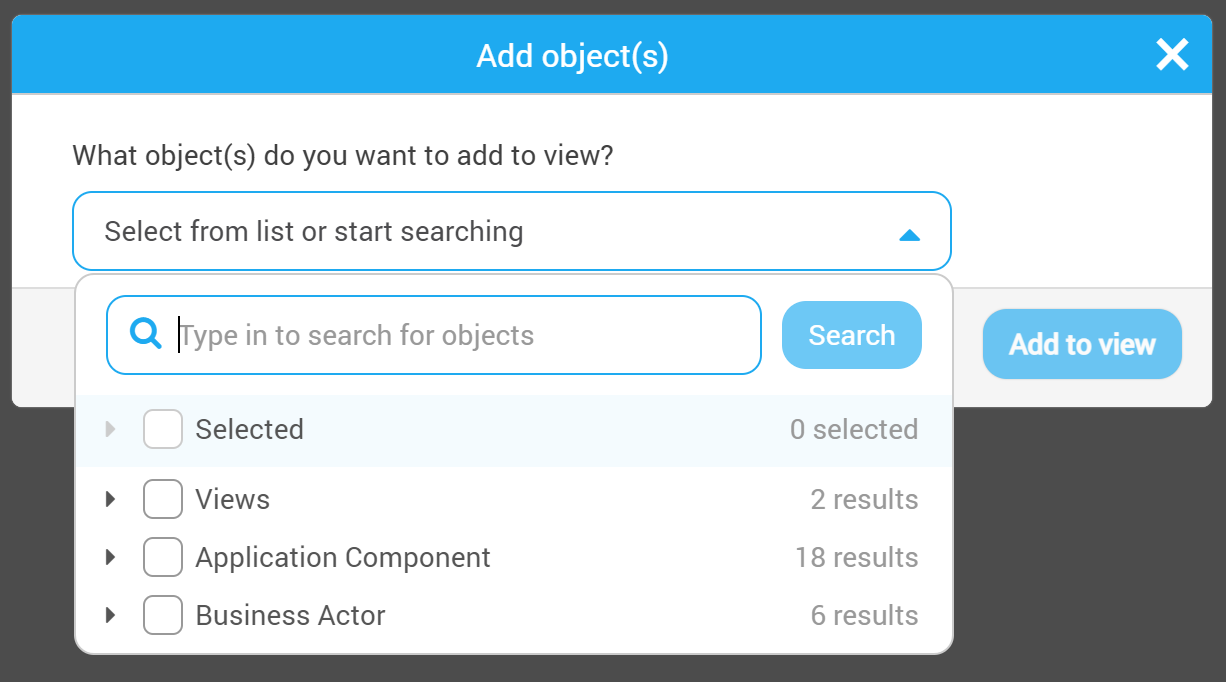Select the Business Actor row label
Screen dimensions: 1226x682
pyautogui.click(x=291, y=615)
